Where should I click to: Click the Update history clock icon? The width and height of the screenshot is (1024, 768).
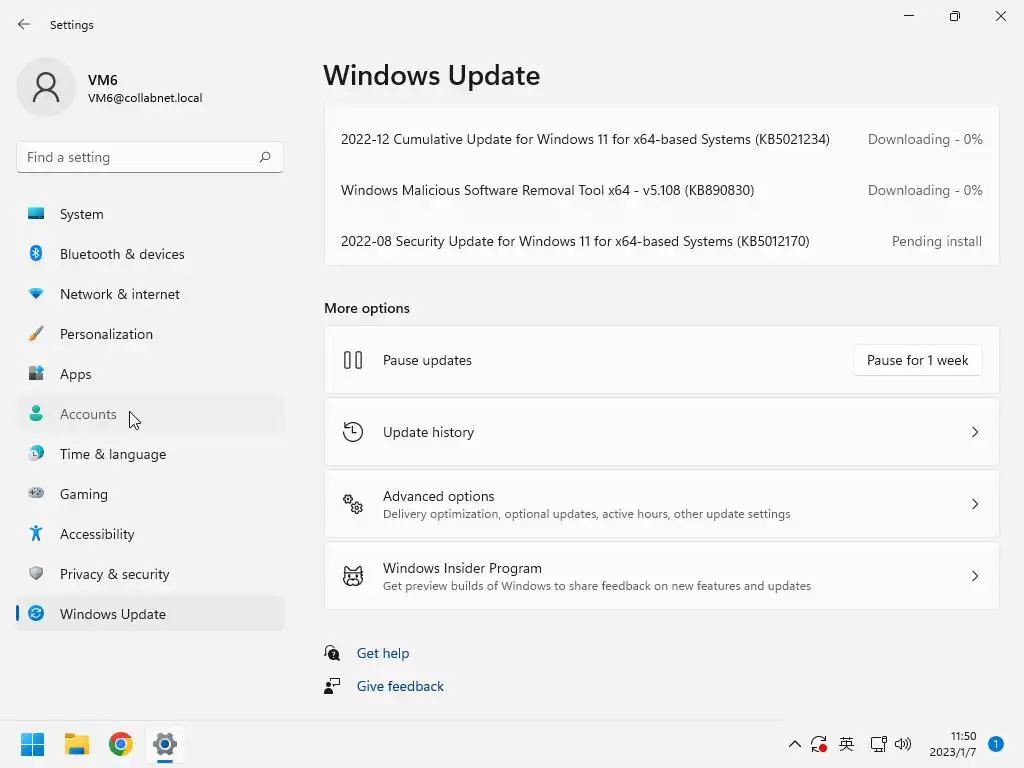coord(353,432)
